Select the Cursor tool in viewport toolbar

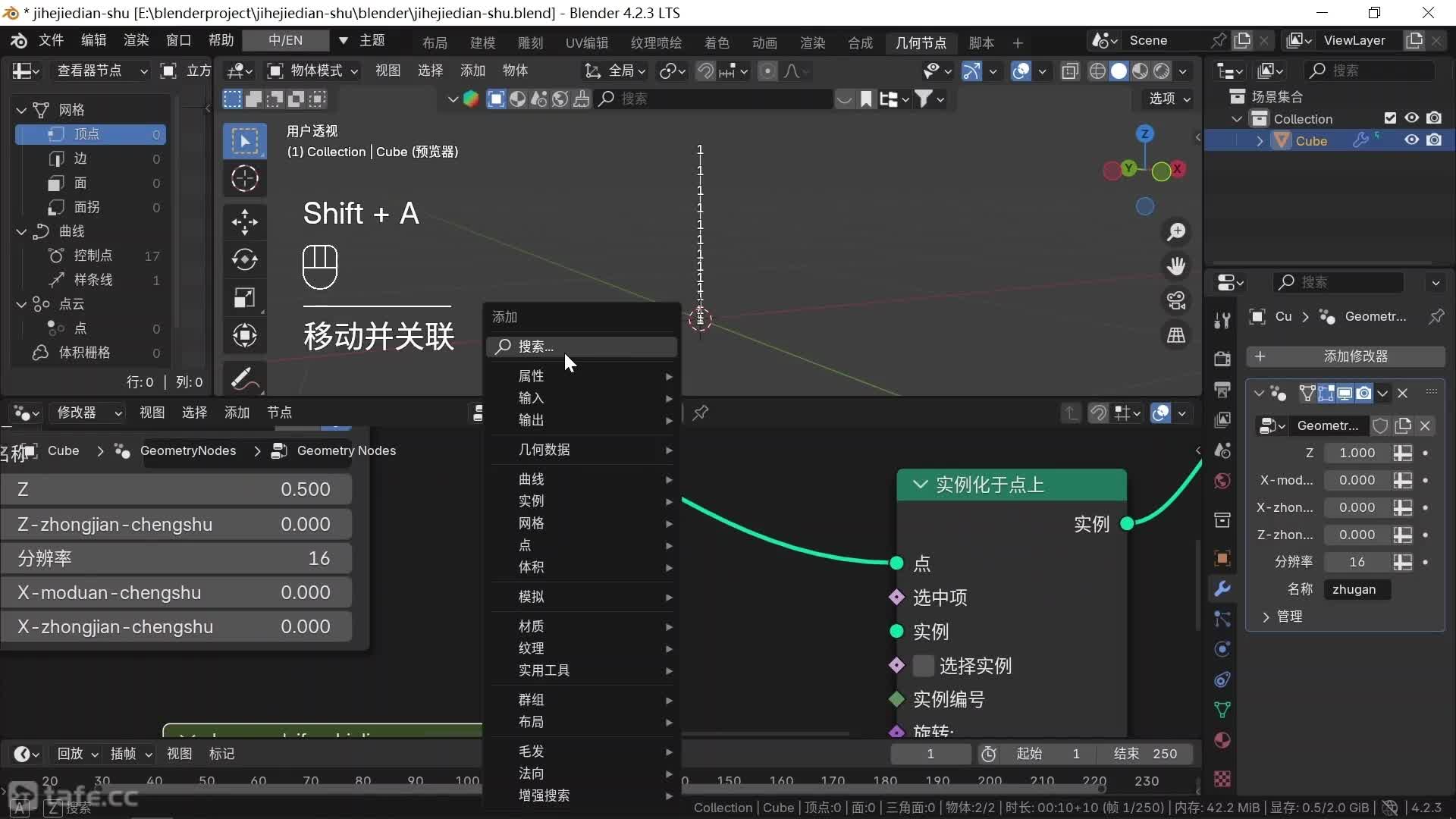244,179
